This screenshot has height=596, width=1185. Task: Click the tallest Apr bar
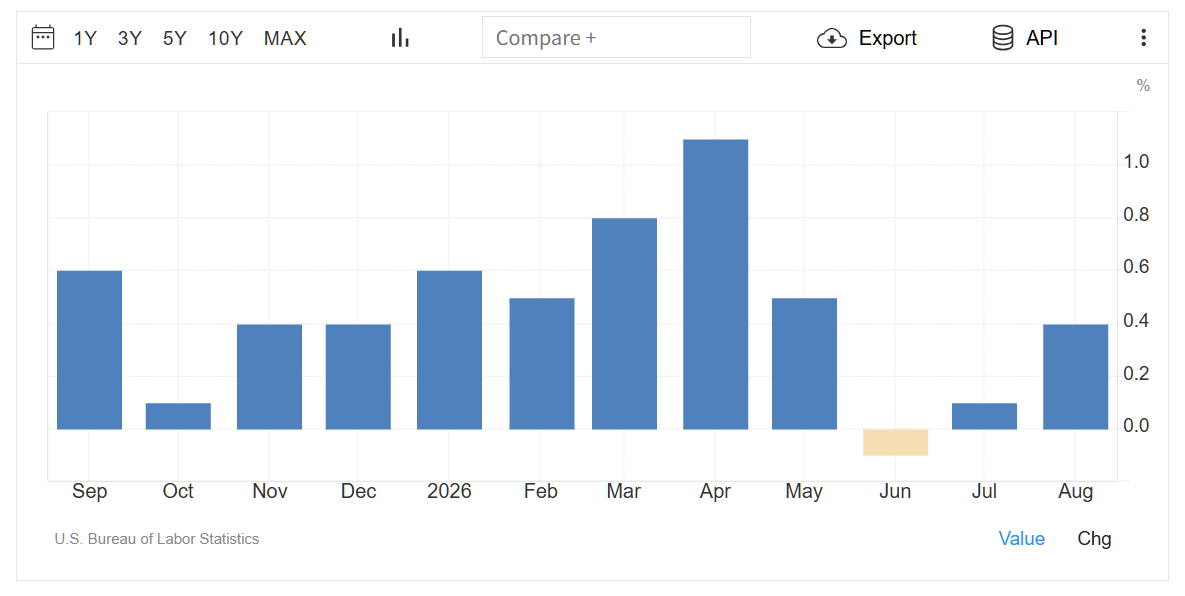coord(715,285)
